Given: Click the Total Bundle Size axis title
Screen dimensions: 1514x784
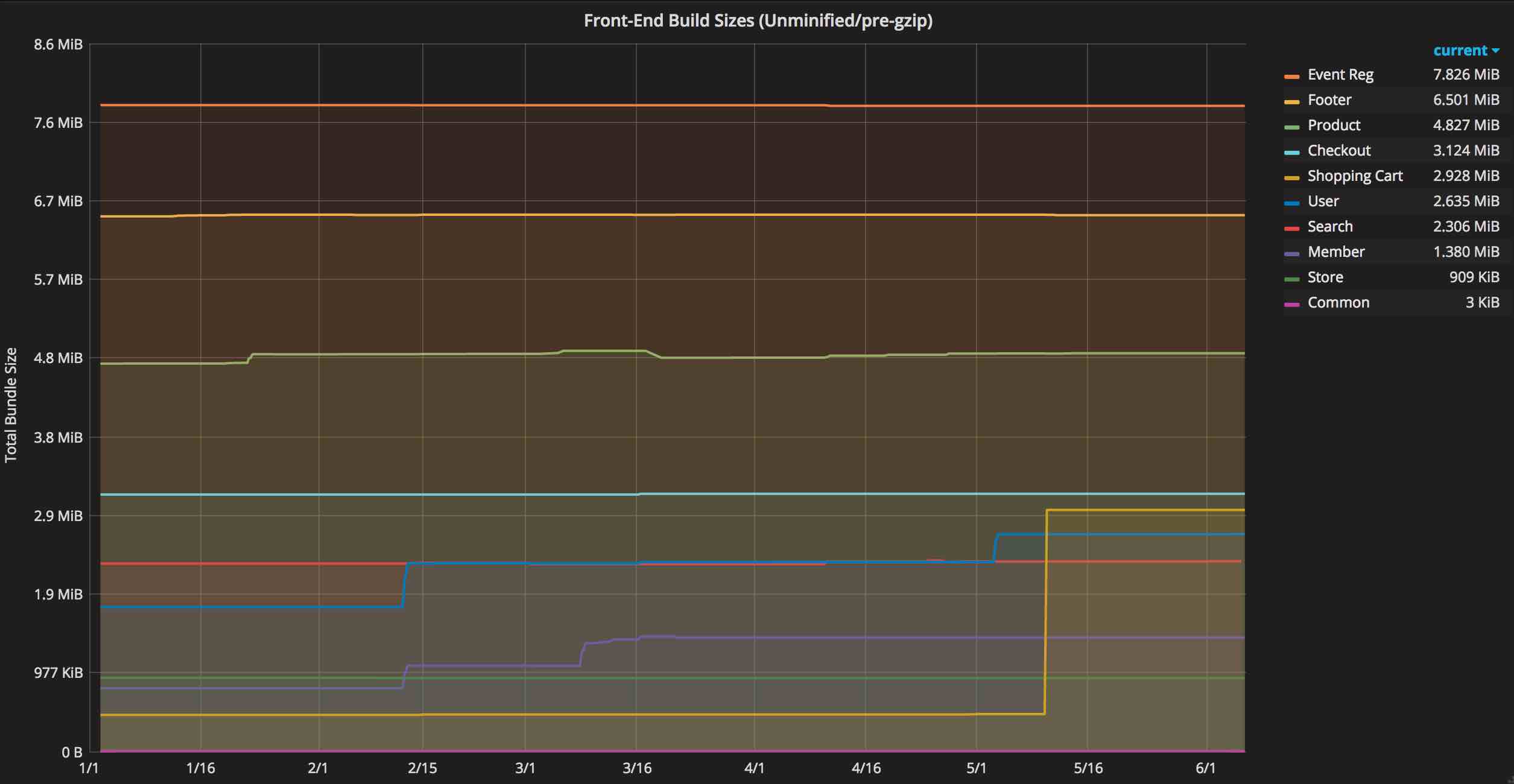Looking at the screenshot, I should pos(11,405).
